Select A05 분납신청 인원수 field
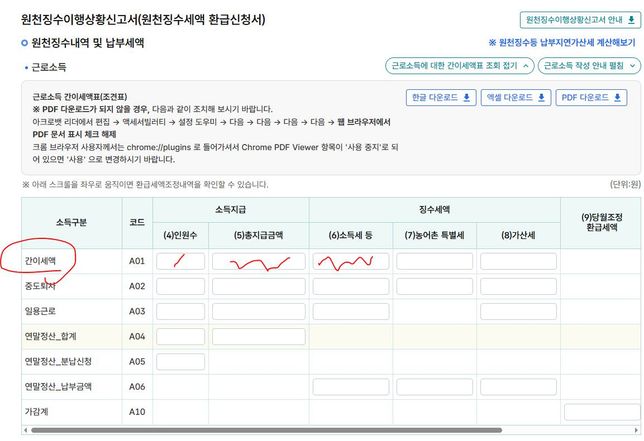This screenshot has width=644, height=441. (x=180, y=361)
